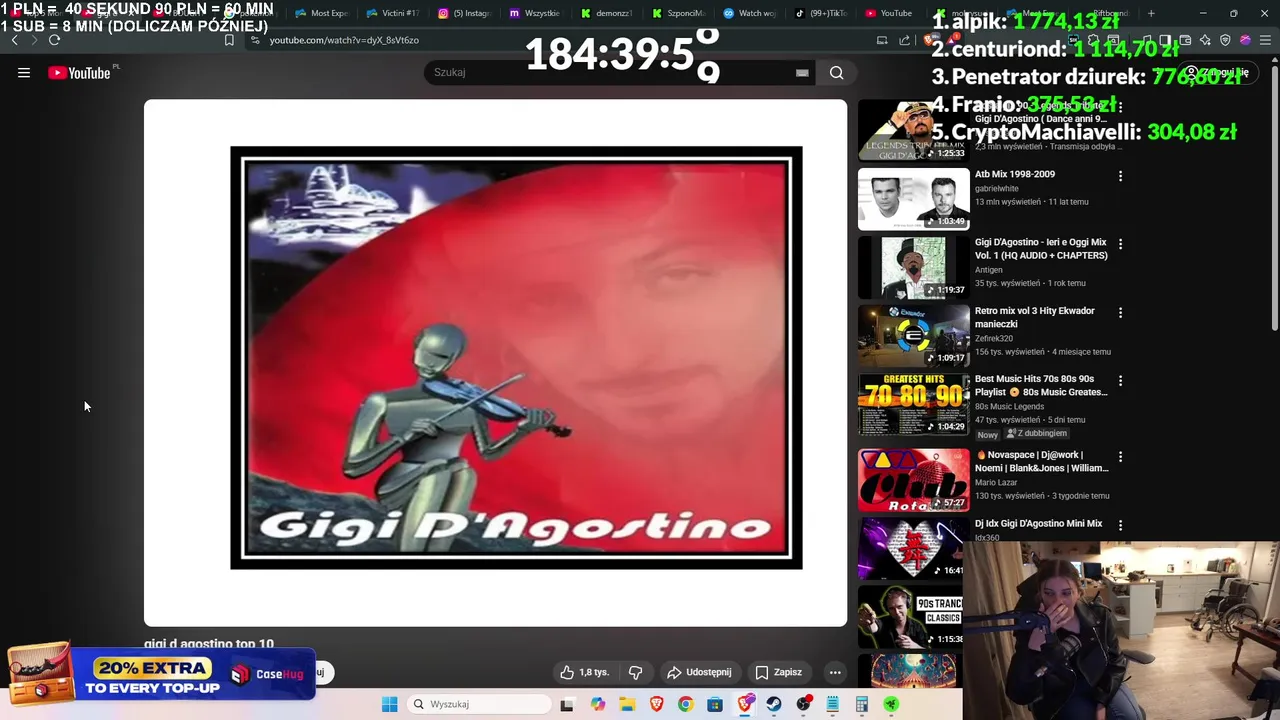Dislike the Gigi D'Agostino video

pyautogui.click(x=635, y=672)
